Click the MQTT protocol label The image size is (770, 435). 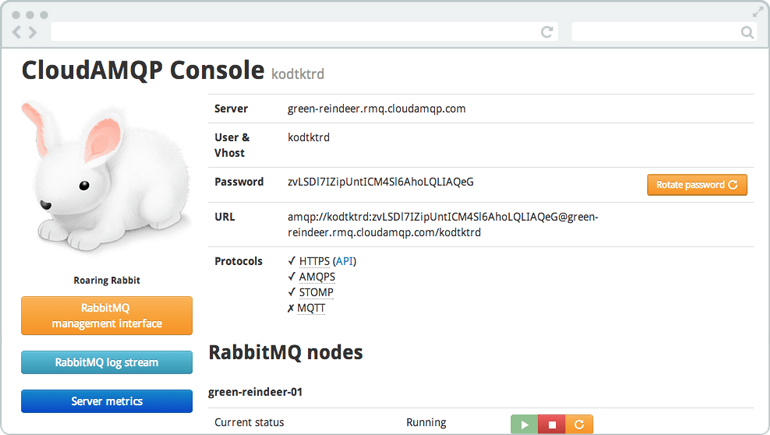(x=311, y=308)
